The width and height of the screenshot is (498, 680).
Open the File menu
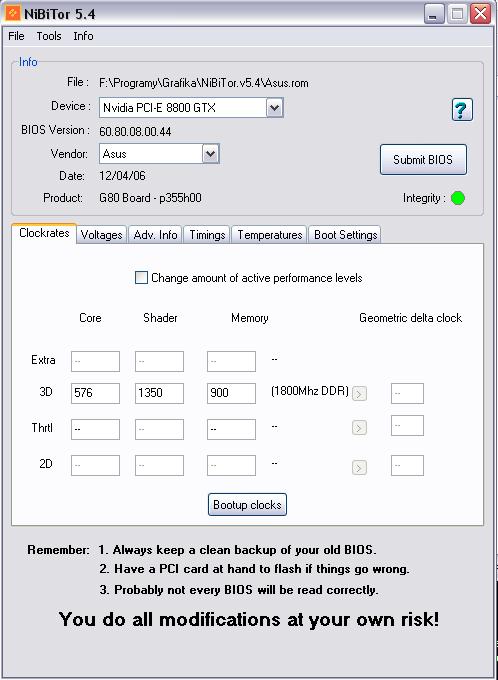tap(16, 36)
